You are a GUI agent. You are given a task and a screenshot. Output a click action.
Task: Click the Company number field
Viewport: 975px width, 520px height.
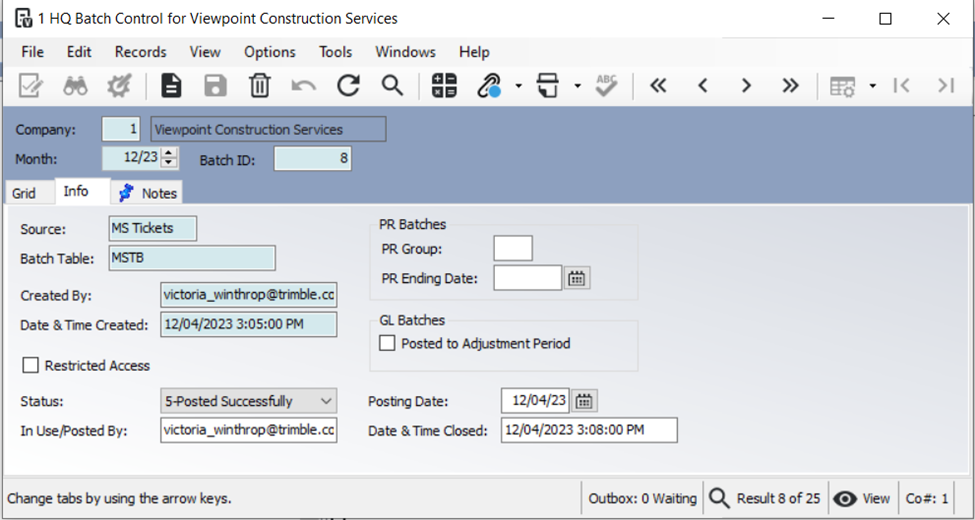click(121, 129)
